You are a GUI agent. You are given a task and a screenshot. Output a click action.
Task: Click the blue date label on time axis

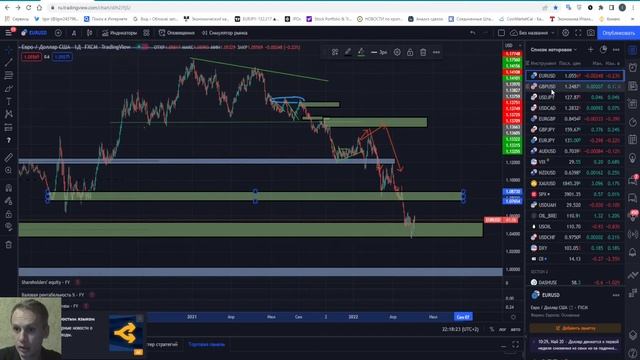[x=463, y=317]
